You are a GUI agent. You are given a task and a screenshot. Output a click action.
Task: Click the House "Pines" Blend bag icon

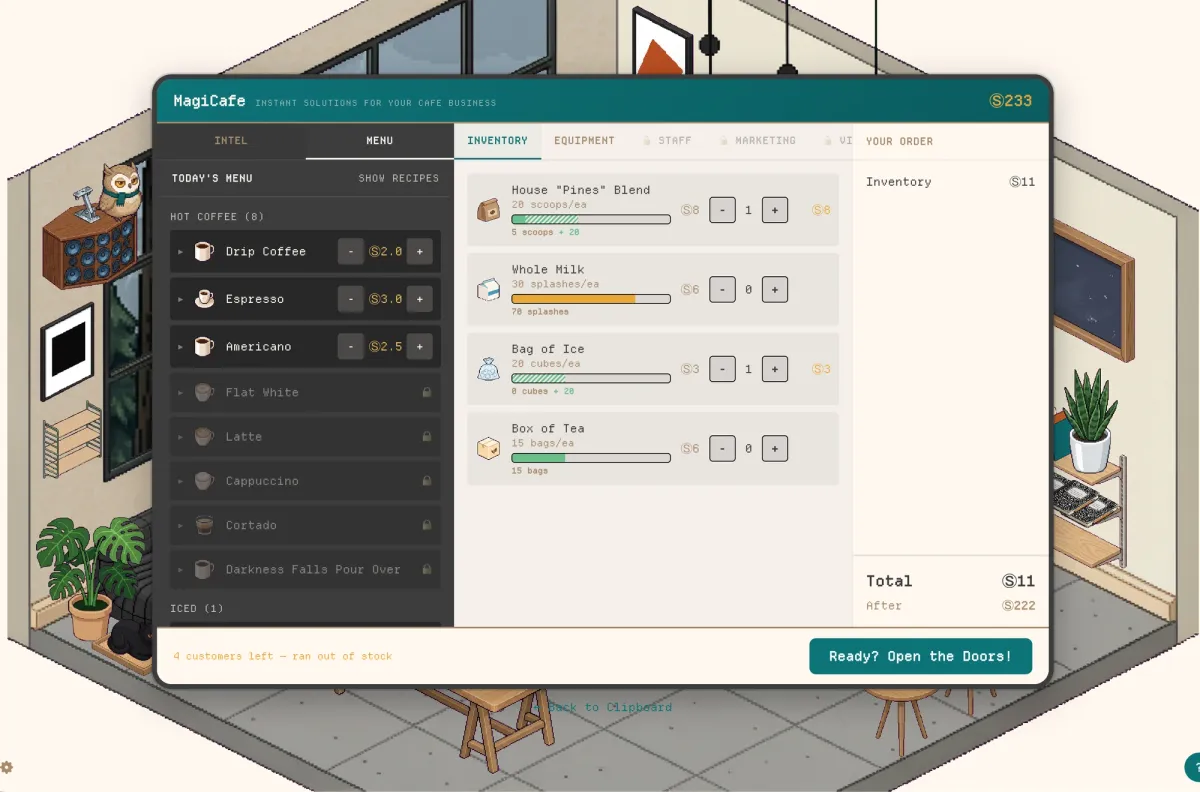pos(489,209)
